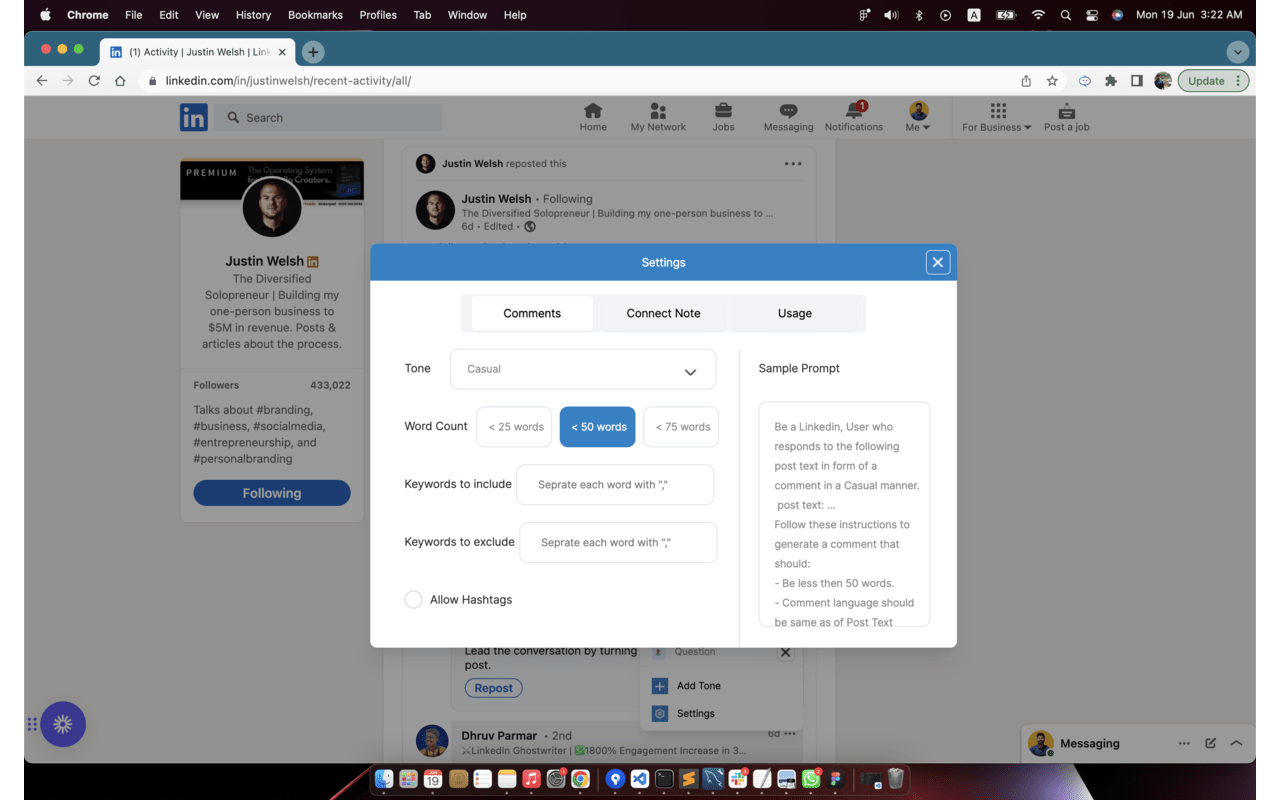Screen dimensions: 1280x800
Task: Open Messaging from the top navigation icon
Action: tap(788, 110)
